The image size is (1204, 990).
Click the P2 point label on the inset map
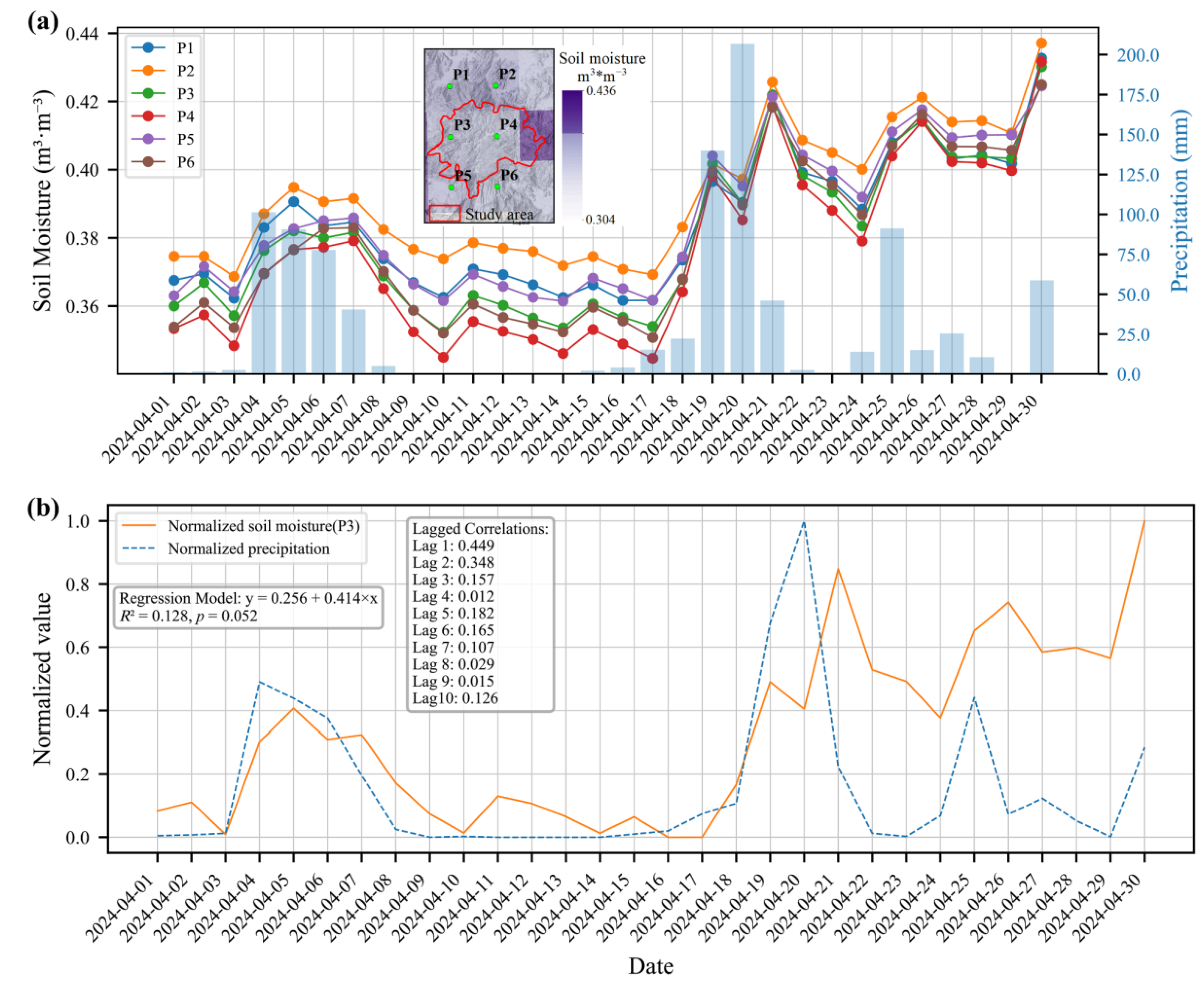pos(507,74)
